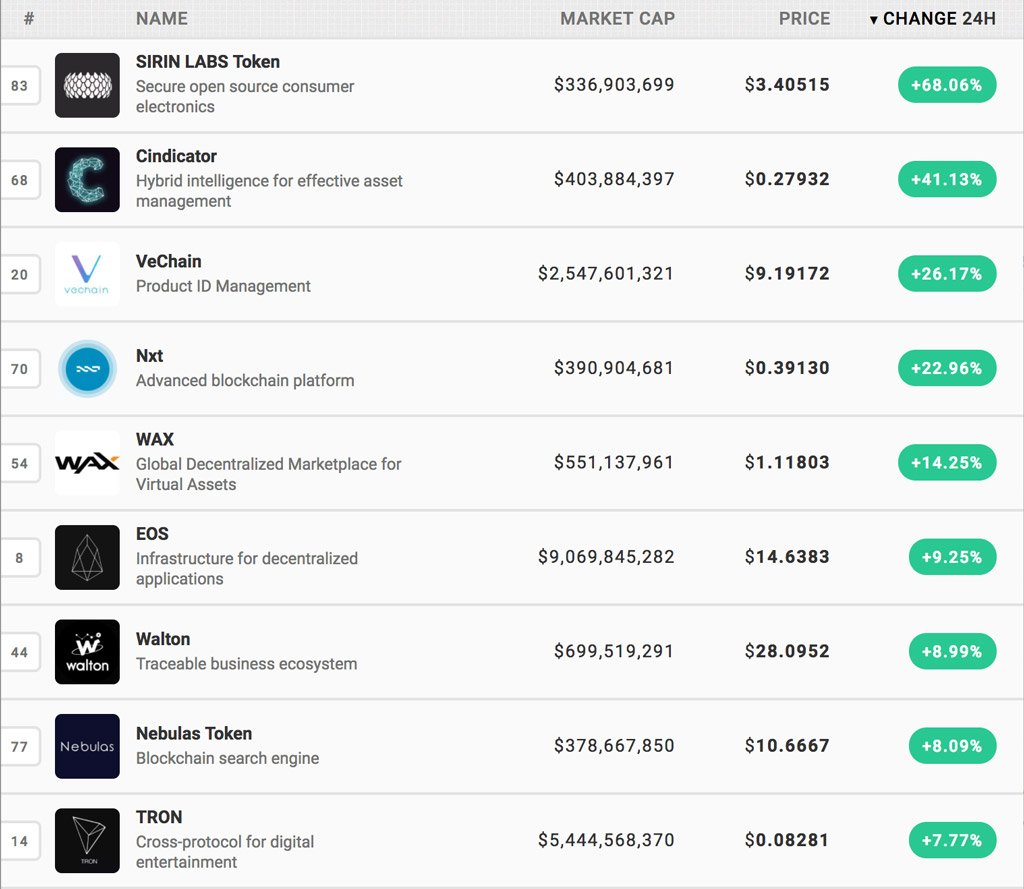
Task: Click the SIRIN LABS Token logo icon
Action: tap(87, 86)
